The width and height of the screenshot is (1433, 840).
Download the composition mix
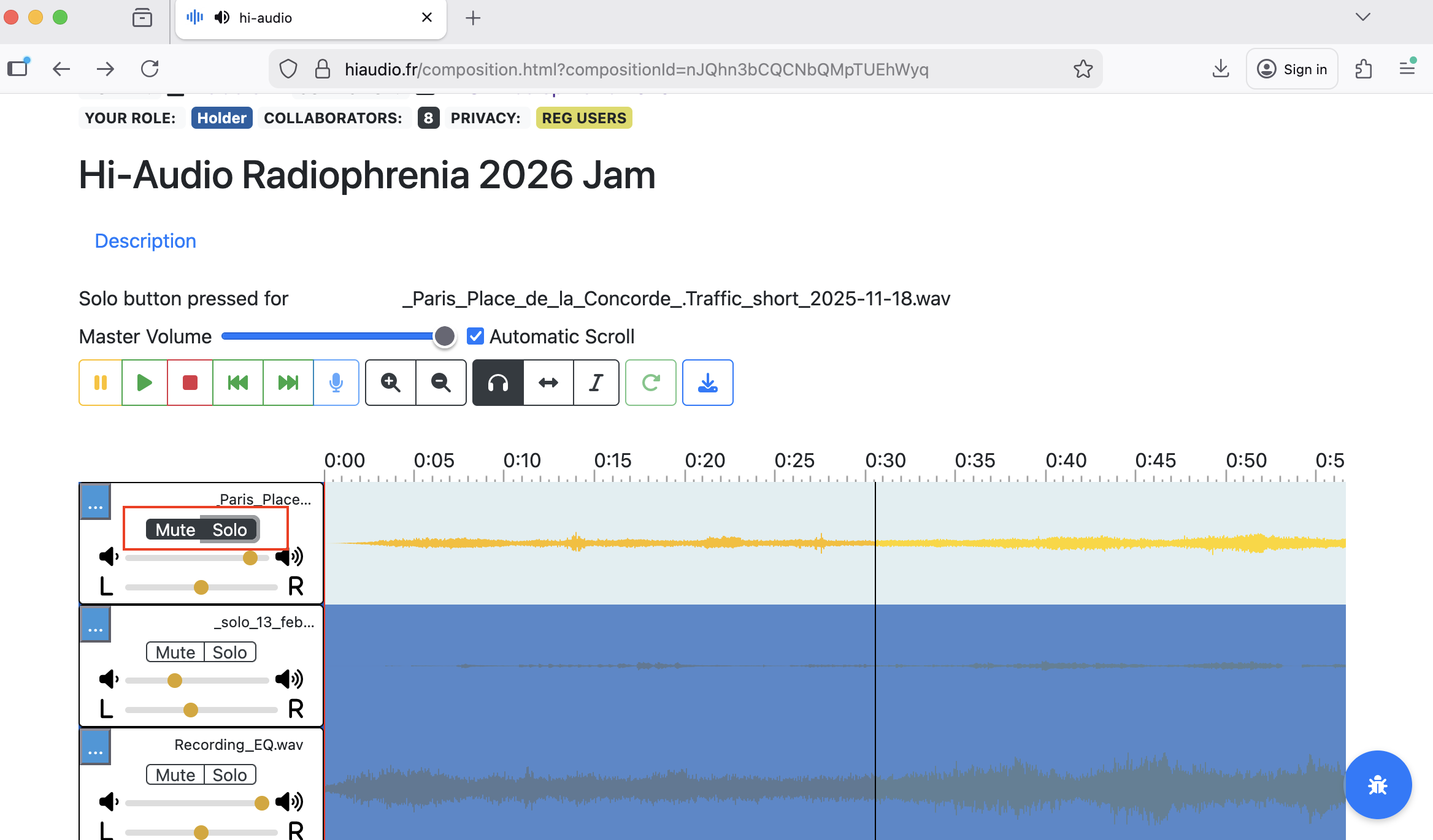point(708,383)
